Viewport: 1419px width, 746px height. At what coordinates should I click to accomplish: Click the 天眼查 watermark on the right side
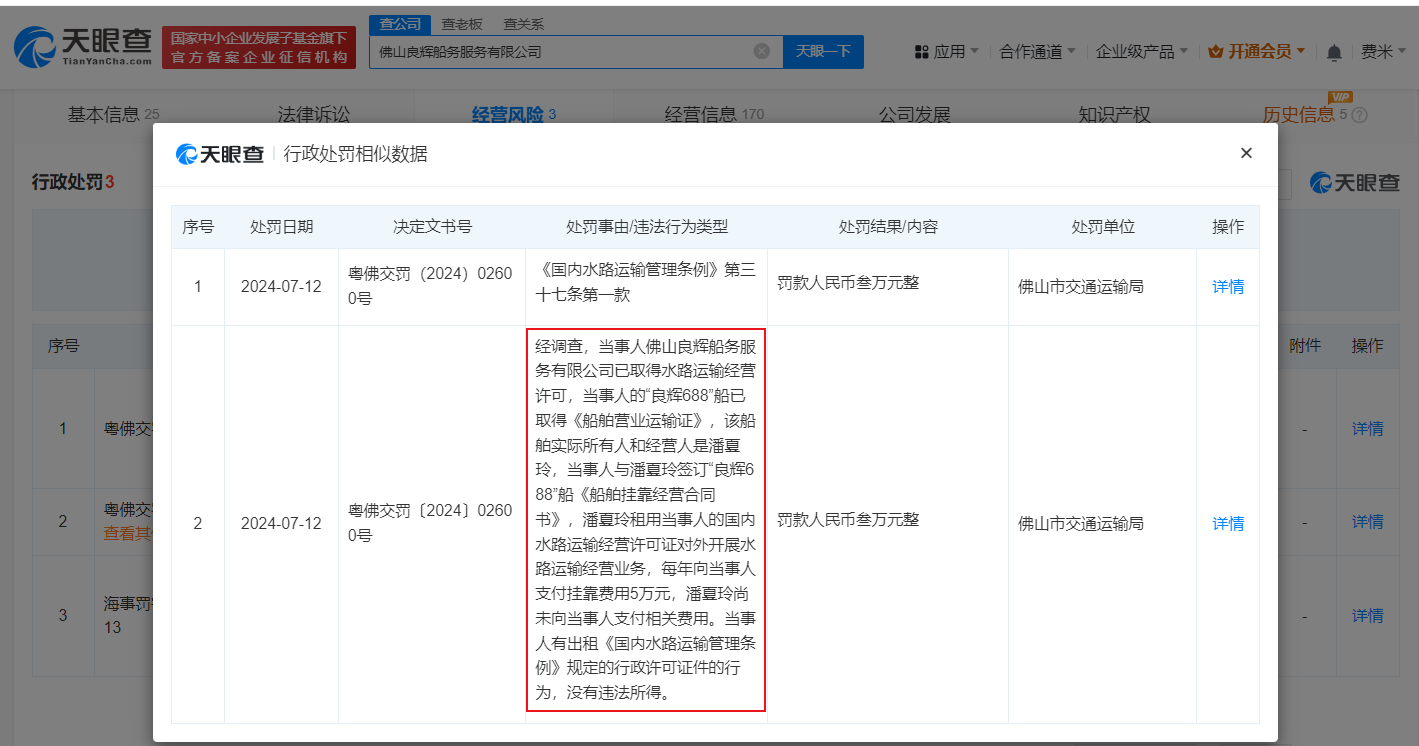click(1354, 183)
